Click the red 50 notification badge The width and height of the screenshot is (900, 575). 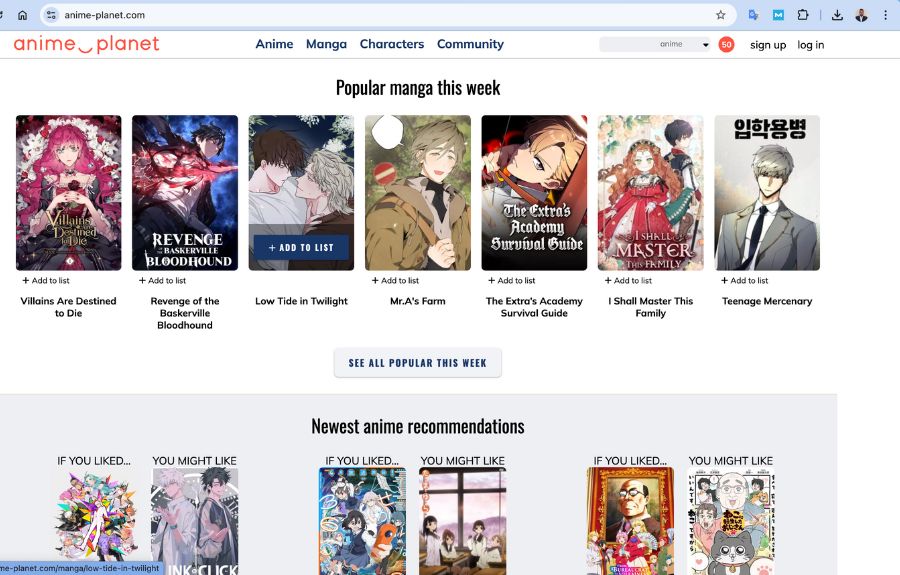(x=726, y=44)
